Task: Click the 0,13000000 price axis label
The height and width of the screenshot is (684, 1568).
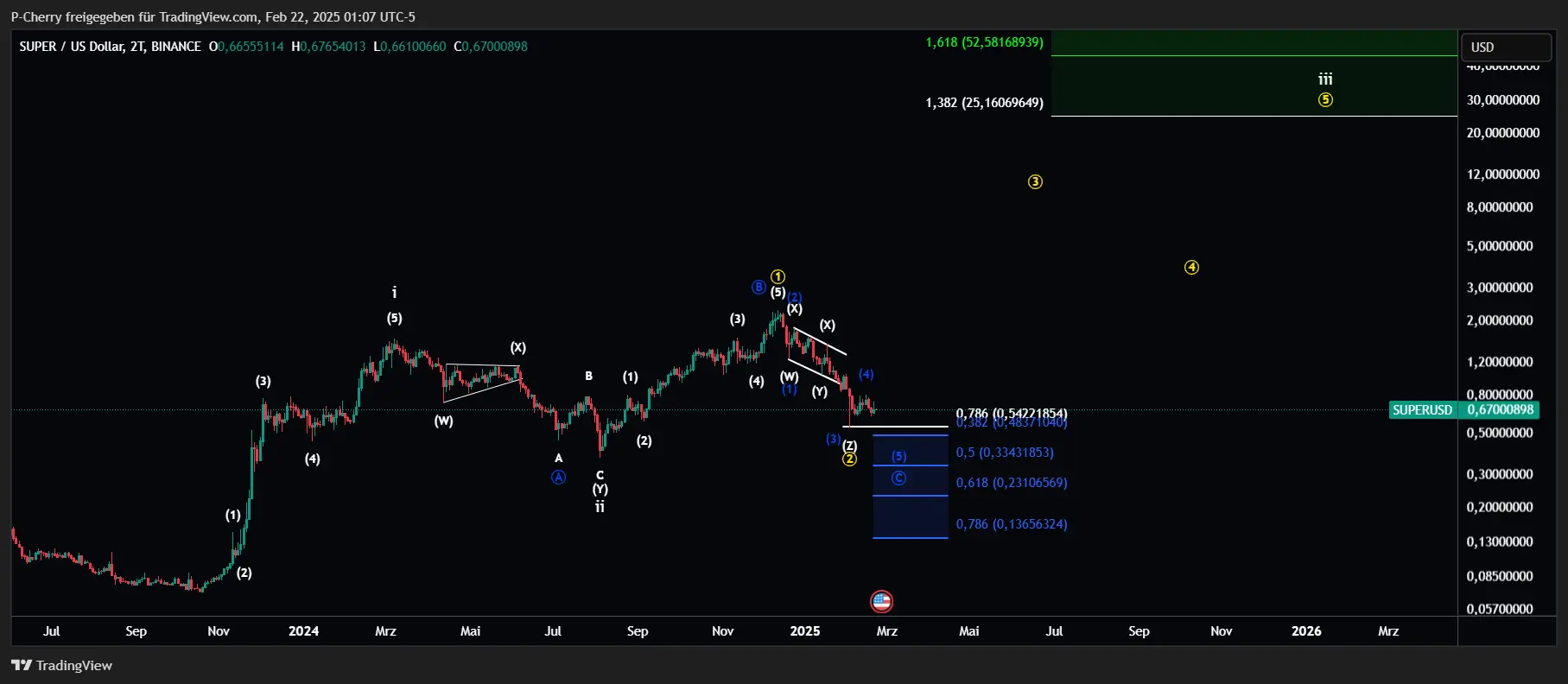Action: pos(1500,541)
